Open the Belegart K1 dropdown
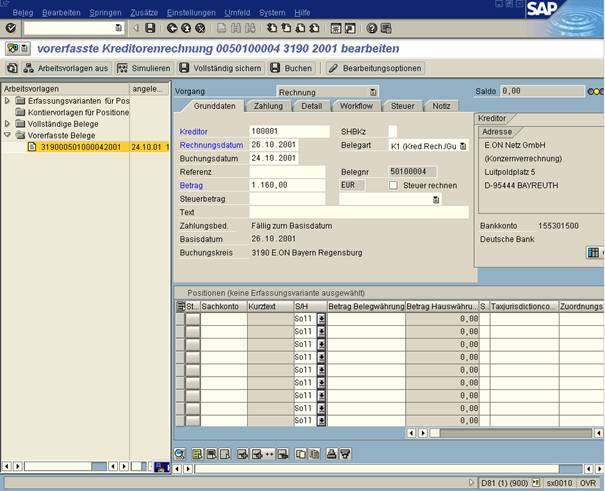605x491 pixels. [463, 146]
